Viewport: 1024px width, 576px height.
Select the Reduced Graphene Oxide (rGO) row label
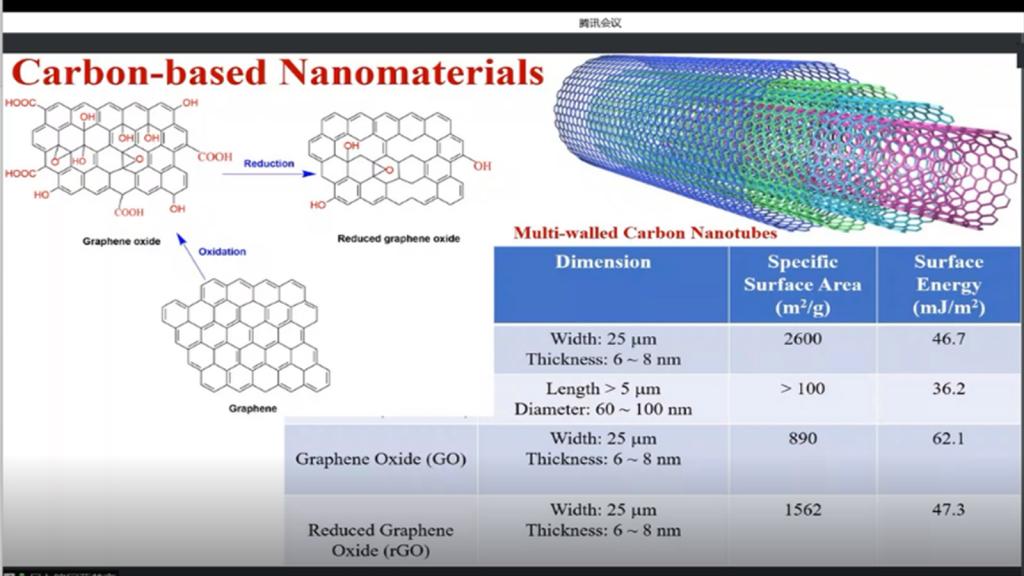(380, 540)
